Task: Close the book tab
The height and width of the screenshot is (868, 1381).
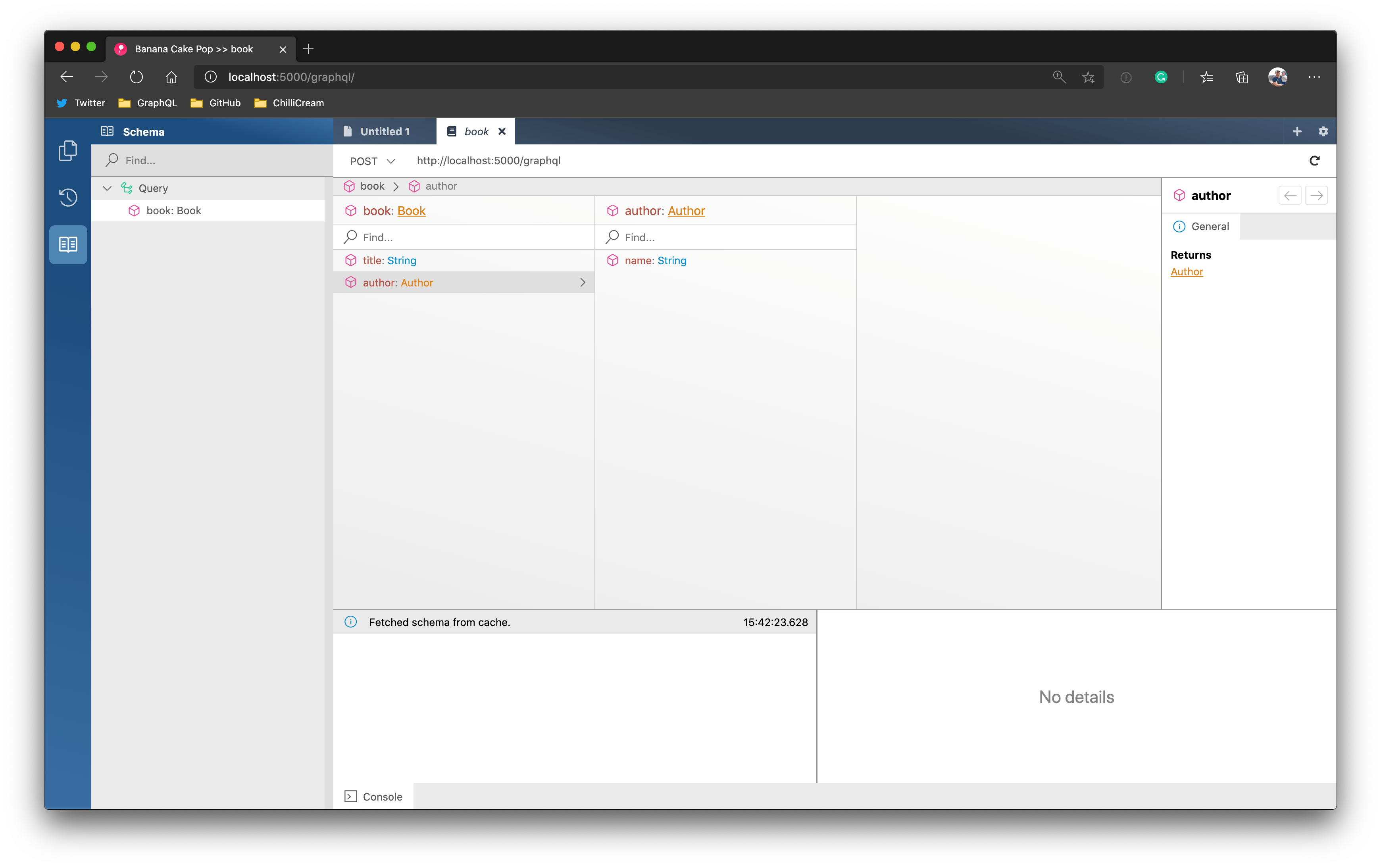Action: click(502, 131)
